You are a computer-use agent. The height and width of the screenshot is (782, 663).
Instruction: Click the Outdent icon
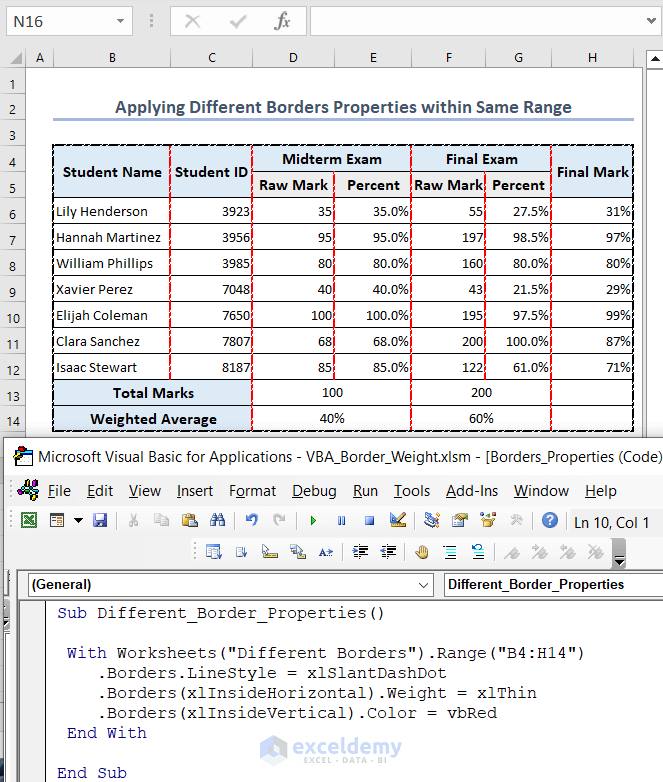(x=388, y=552)
